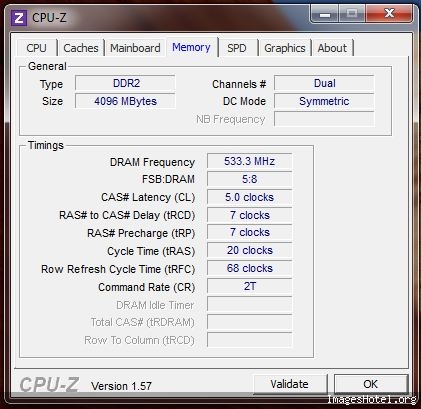Open the About tab
The width and height of the screenshot is (421, 409).
332,48
